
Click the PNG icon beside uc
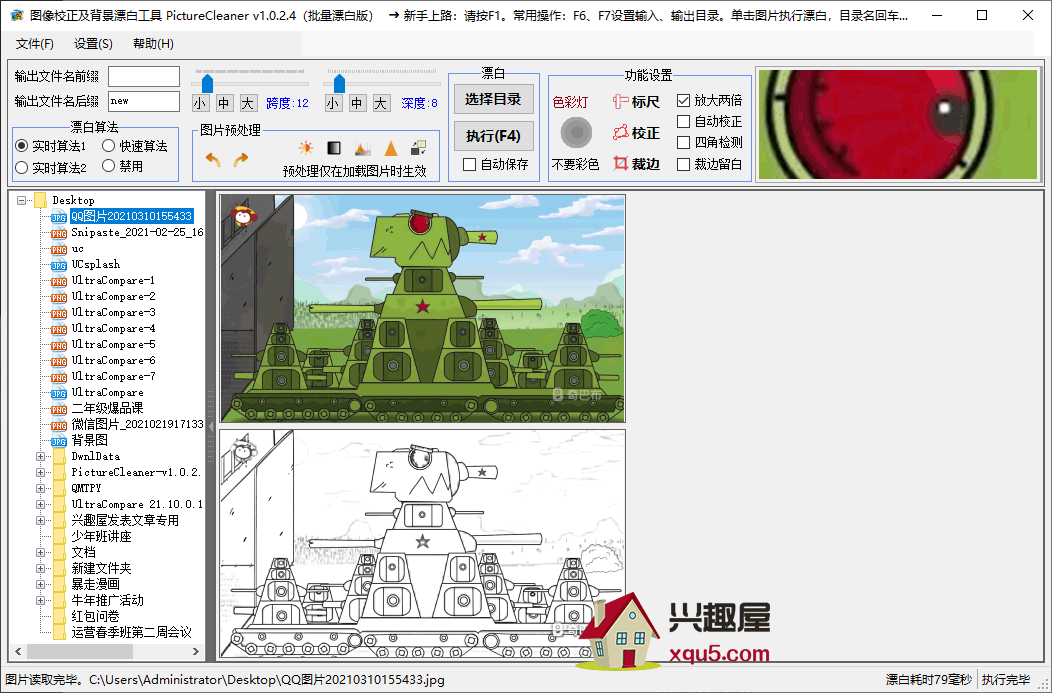click(x=59, y=249)
